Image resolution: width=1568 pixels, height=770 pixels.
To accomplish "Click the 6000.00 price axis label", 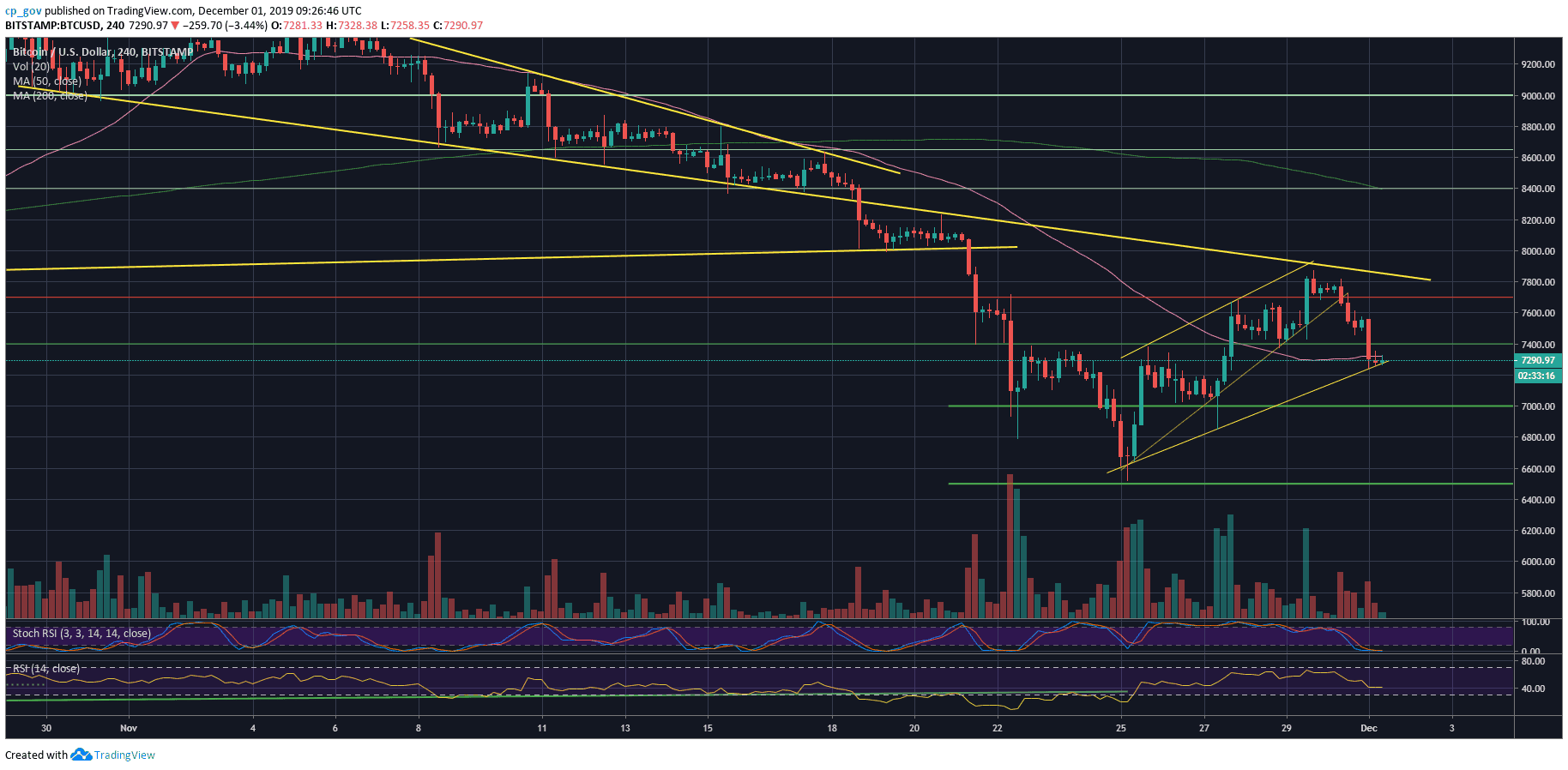I will 1538,562.
